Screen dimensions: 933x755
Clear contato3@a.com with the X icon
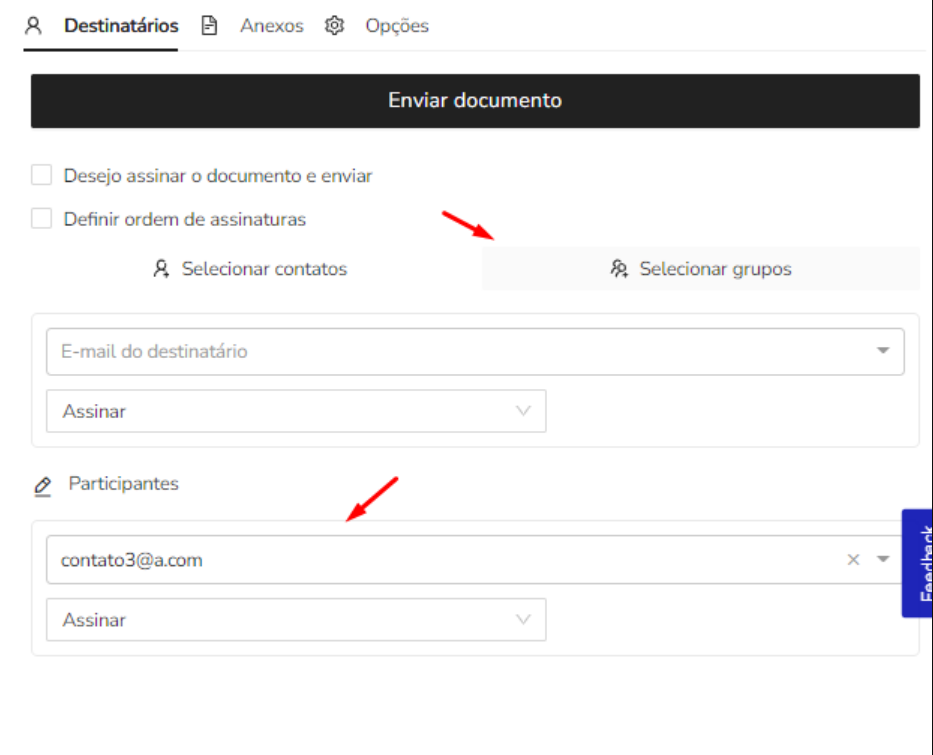(853, 560)
